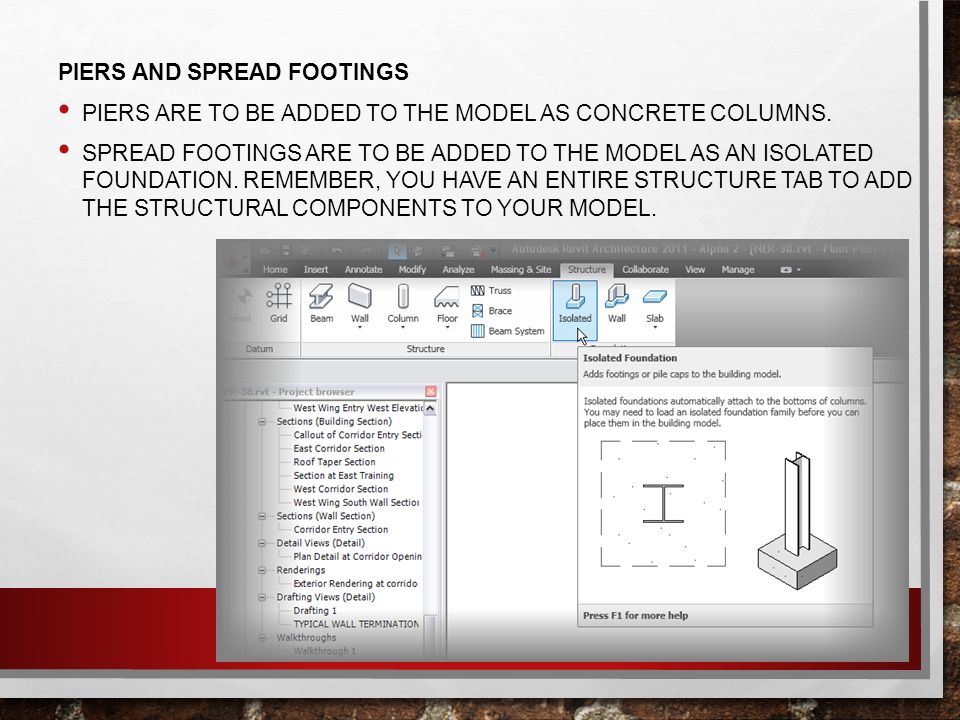Click the Datum panel title label
The image size is (960, 720).
[259, 348]
